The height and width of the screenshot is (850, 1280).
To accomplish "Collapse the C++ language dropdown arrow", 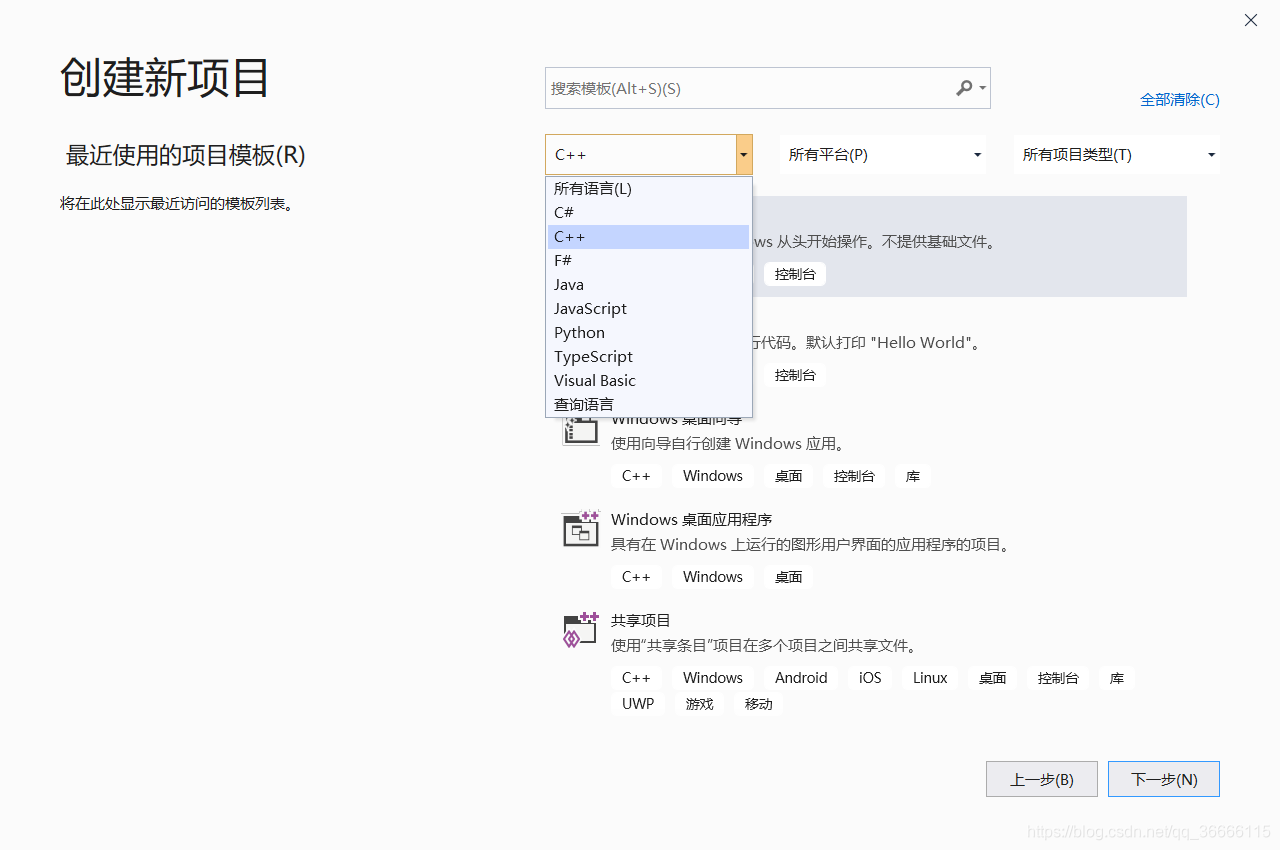I will coord(744,155).
